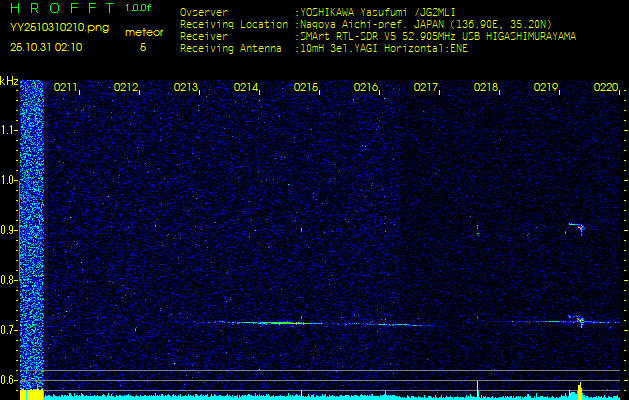The image size is (629, 400).
Task: Click the 26.10.31 02:10 timestamp
Action: coord(46,47)
